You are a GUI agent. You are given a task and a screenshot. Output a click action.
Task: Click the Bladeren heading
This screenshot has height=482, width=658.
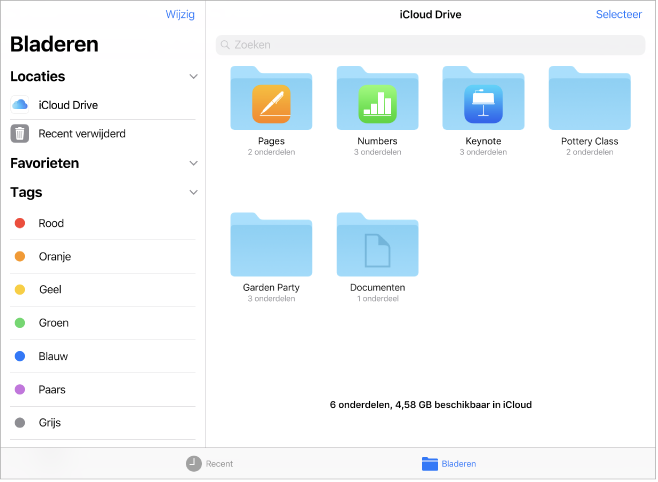click(55, 44)
